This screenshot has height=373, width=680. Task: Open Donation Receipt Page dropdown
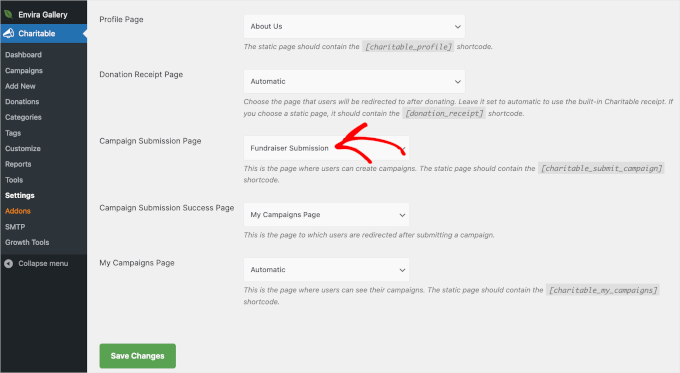click(354, 82)
